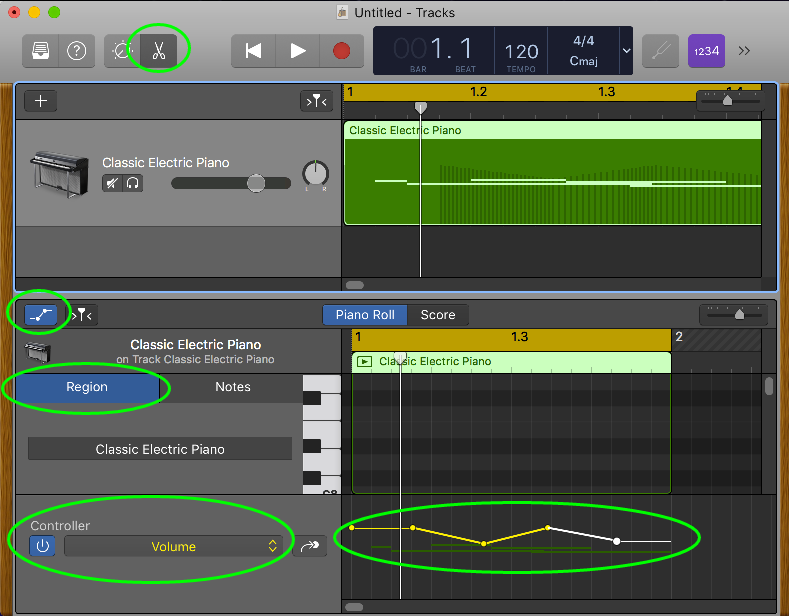Switch to the Score tab
The width and height of the screenshot is (789, 616).
coord(438,315)
